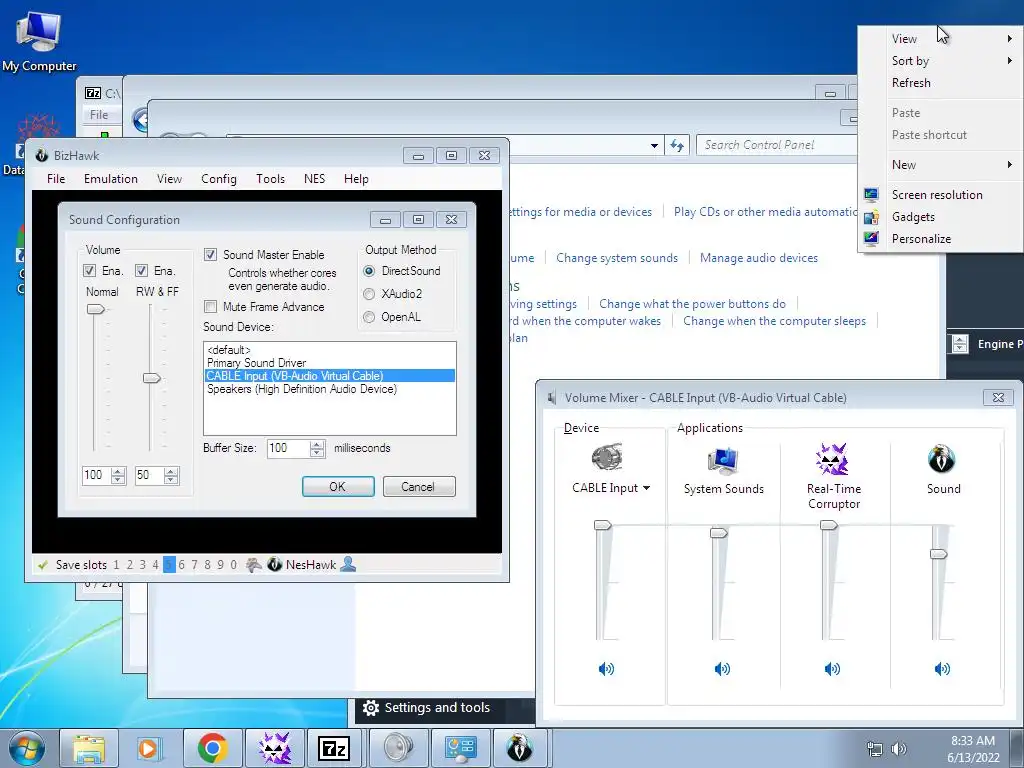
Task: Click the Sound application volume slider thumb
Action: click(x=938, y=554)
